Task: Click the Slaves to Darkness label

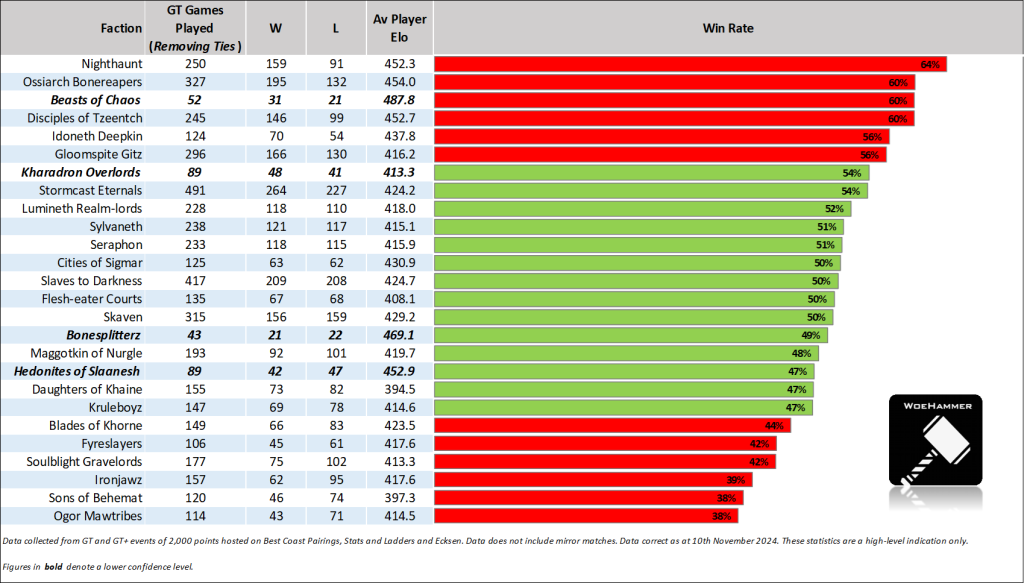Action: pos(91,281)
